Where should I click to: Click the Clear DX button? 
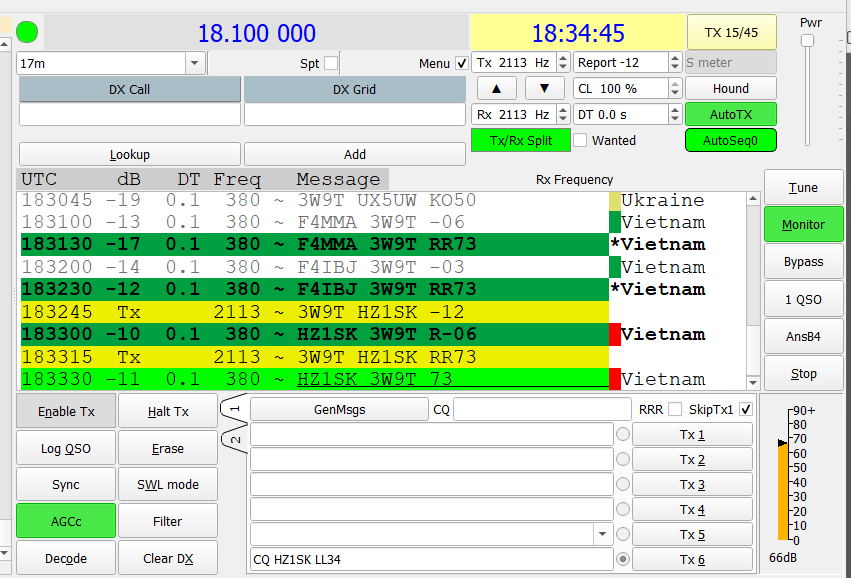[168, 558]
